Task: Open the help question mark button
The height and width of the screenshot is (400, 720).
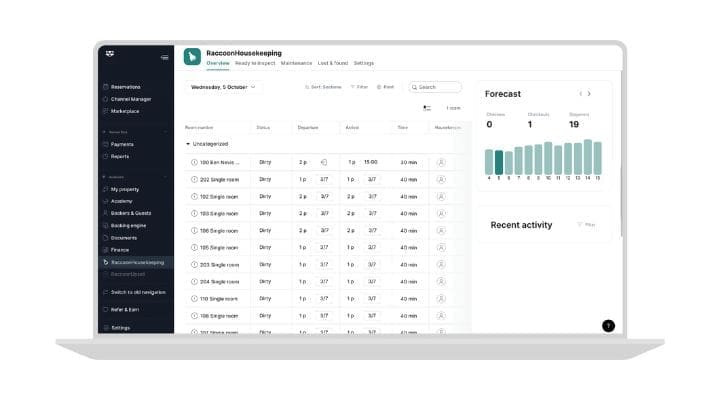Action: (608, 326)
